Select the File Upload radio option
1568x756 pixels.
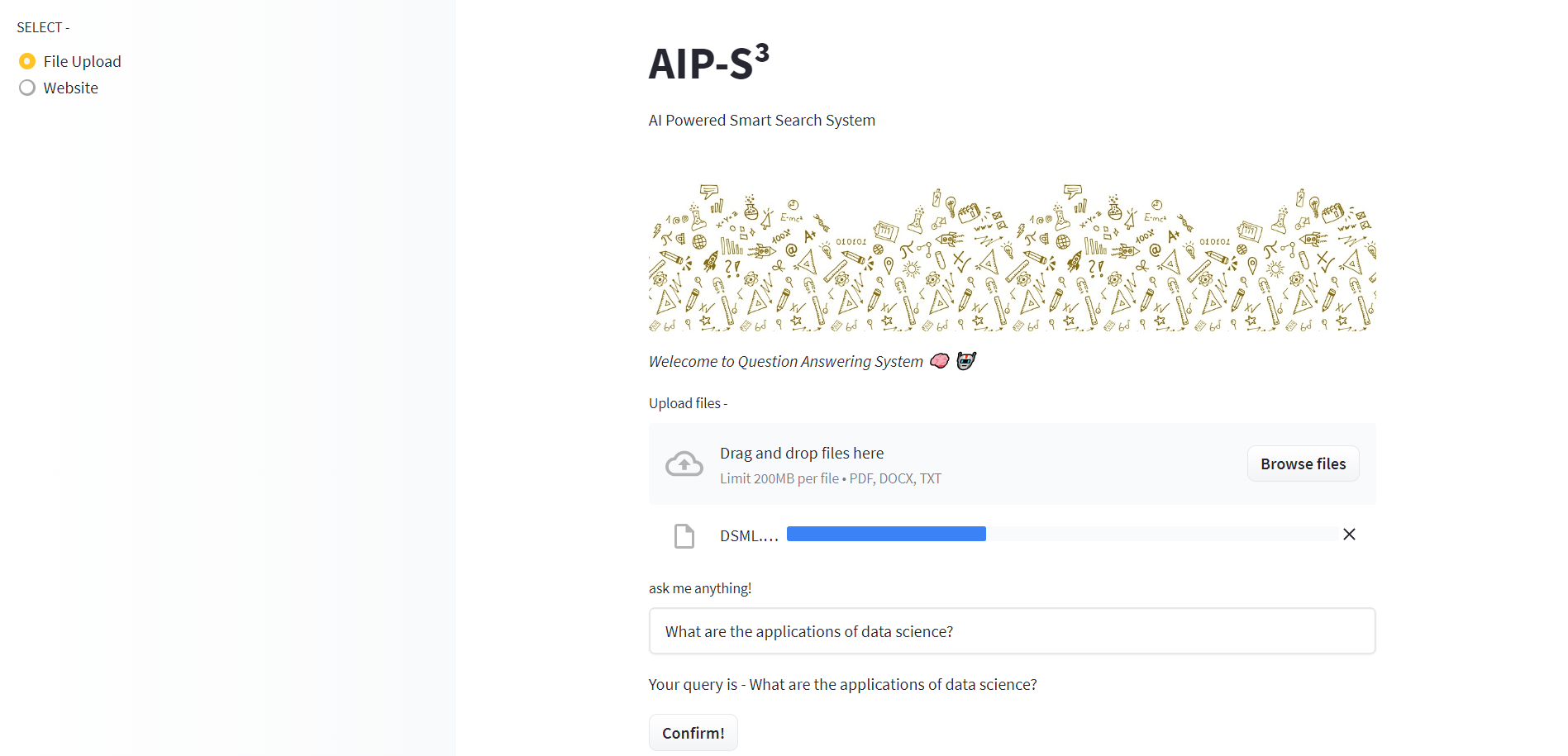tap(27, 61)
